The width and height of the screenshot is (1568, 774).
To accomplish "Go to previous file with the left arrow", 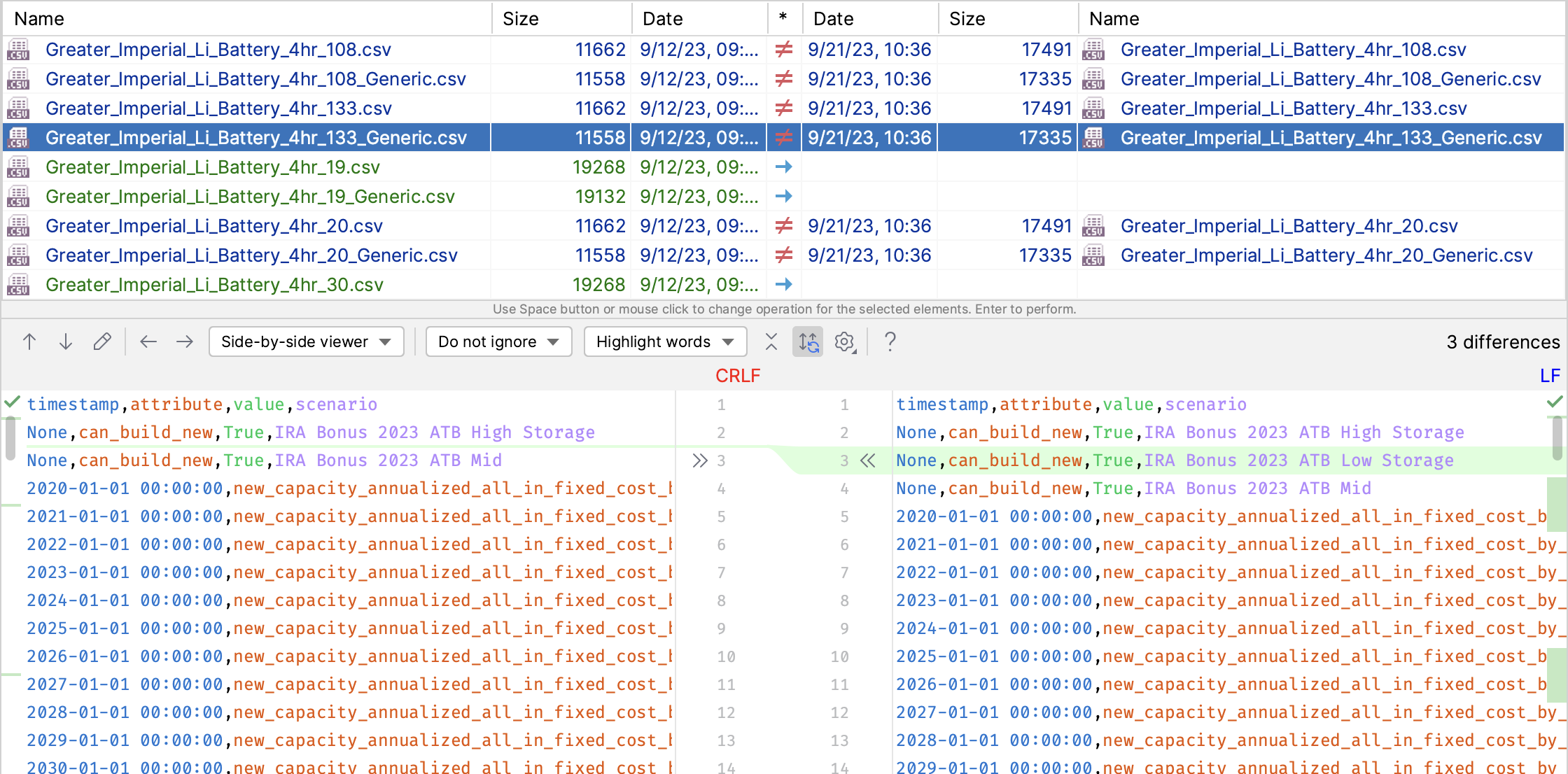I will 148,342.
